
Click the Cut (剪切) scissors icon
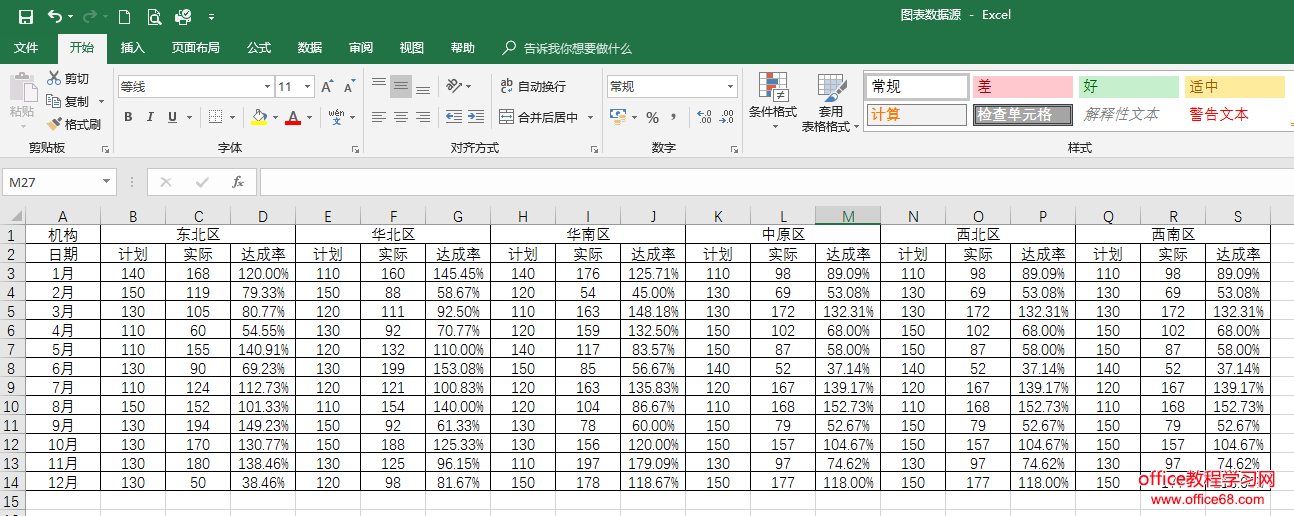53,78
